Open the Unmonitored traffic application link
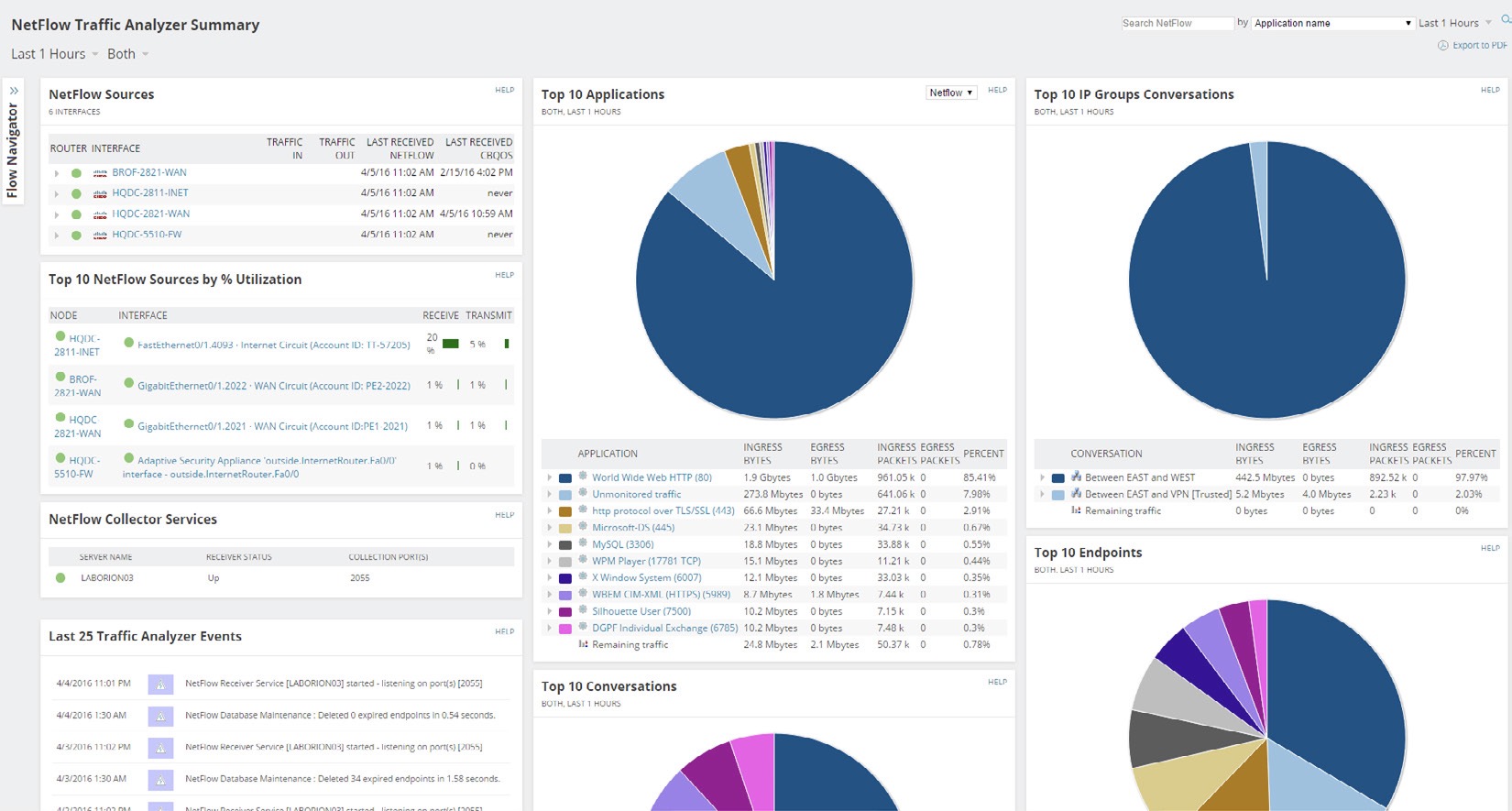 pyautogui.click(x=636, y=494)
